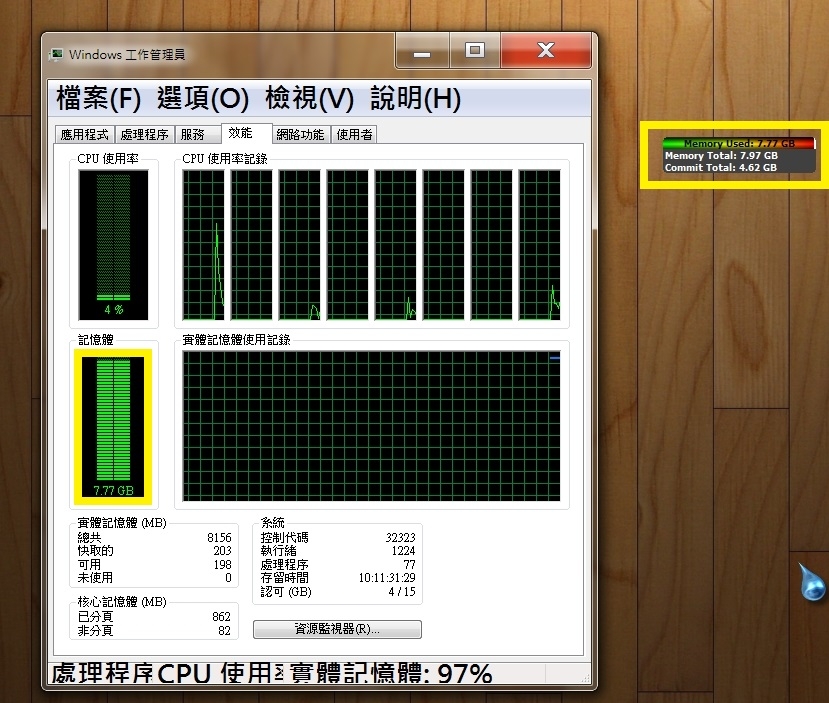829x703 pixels.
Task: Click the CPU 使用率記錄 label
Action: click(x=225, y=159)
